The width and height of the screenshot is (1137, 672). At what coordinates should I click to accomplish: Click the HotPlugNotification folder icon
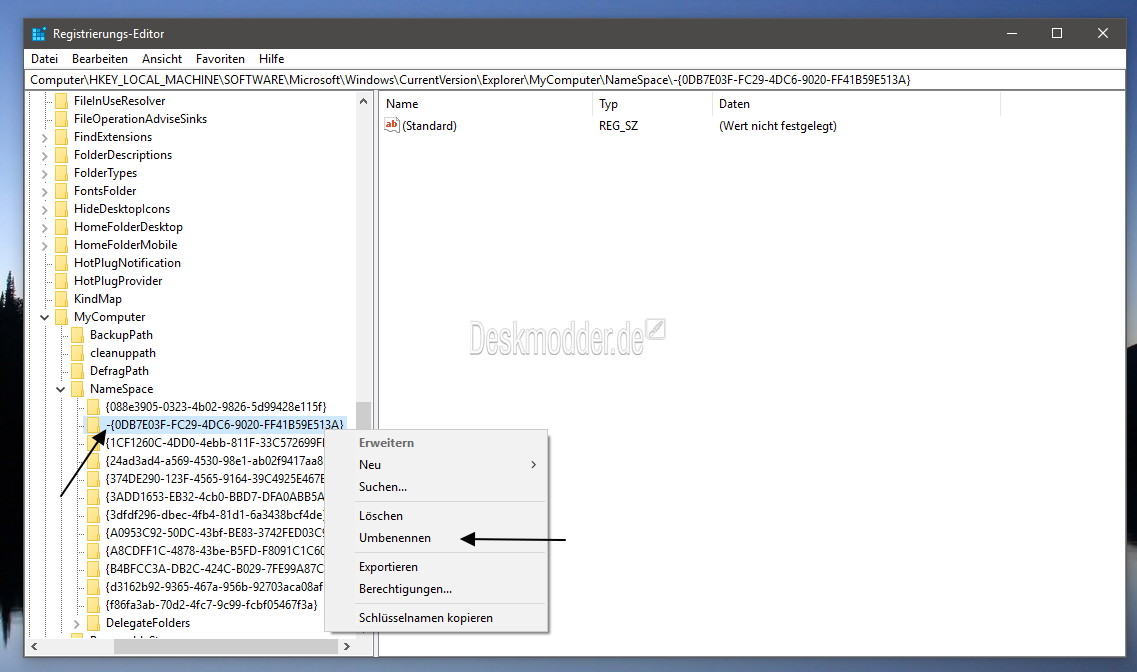pos(62,262)
